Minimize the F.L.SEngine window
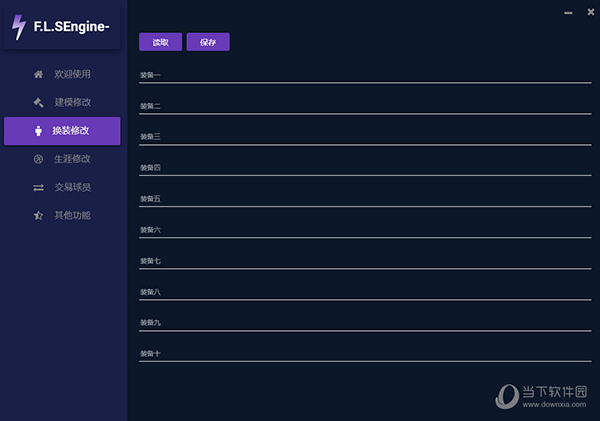This screenshot has height=421, width=600. 568,12
